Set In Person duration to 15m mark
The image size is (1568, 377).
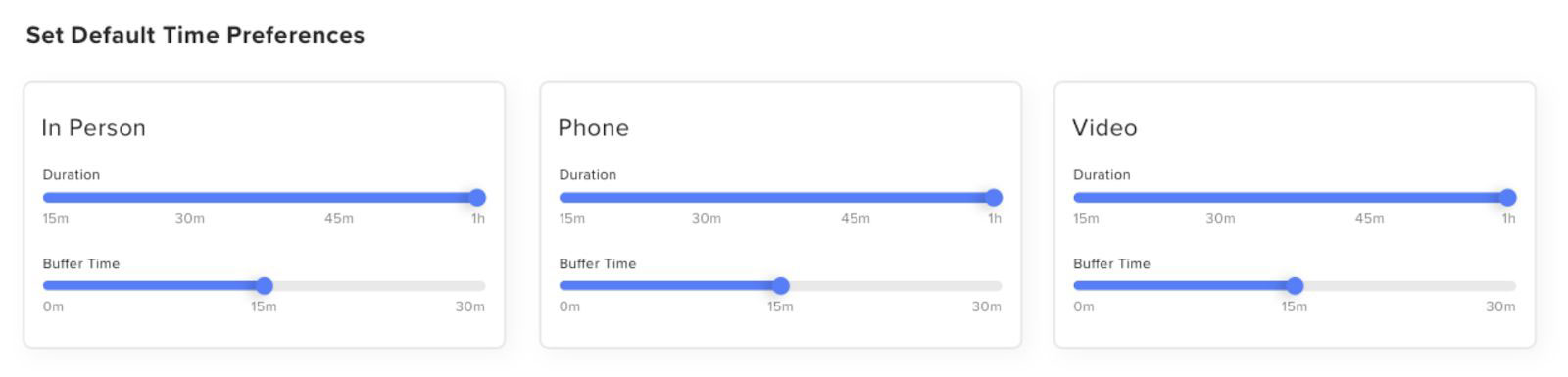coord(47,198)
